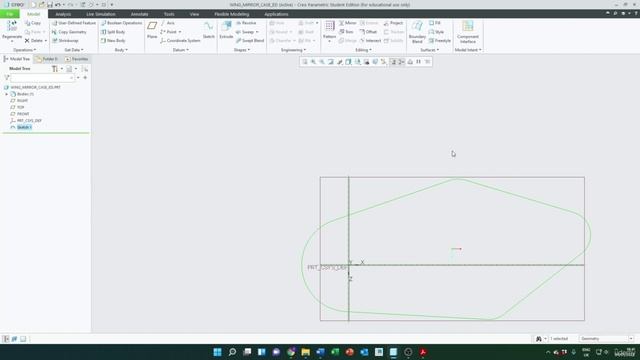
Task: Select the Revolve tool
Action: click(x=246, y=23)
